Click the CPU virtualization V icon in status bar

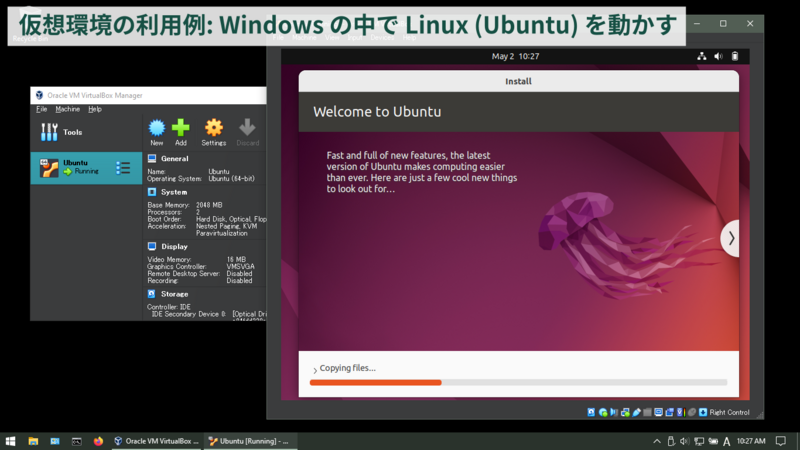[x=680, y=412]
